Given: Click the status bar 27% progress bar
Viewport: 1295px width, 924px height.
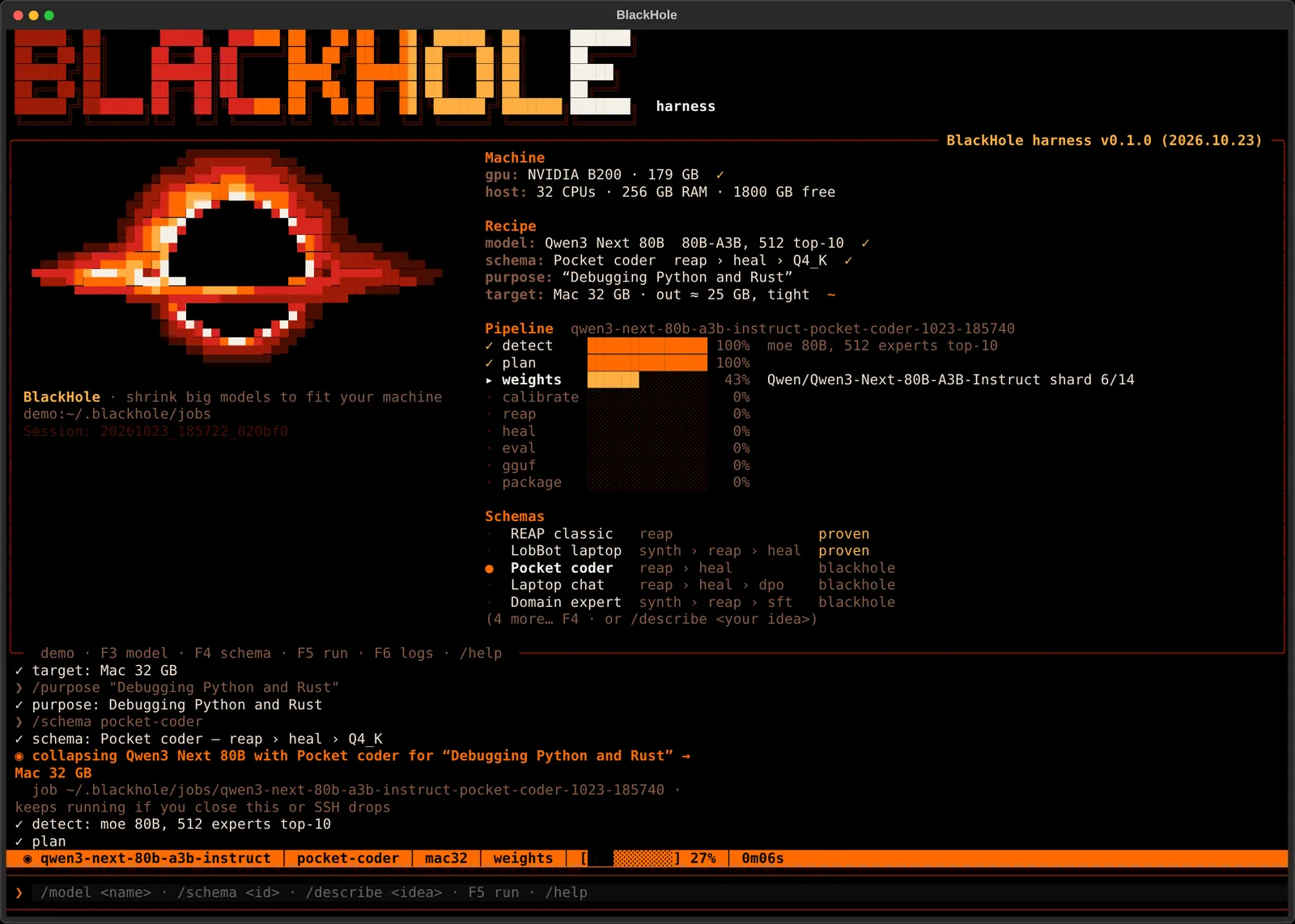Looking at the screenshot, I should [x=631, y=858].
